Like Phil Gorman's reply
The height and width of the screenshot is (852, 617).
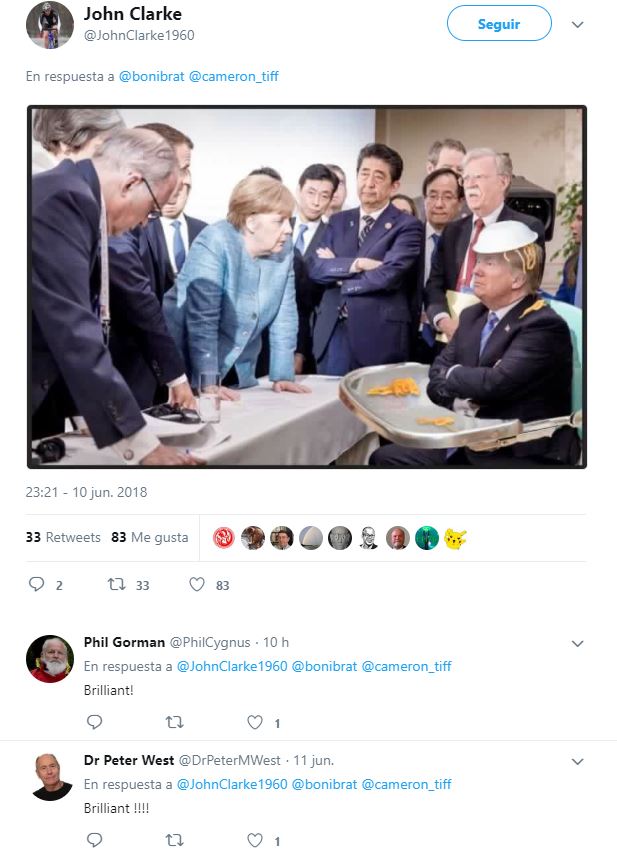point(255,721)
